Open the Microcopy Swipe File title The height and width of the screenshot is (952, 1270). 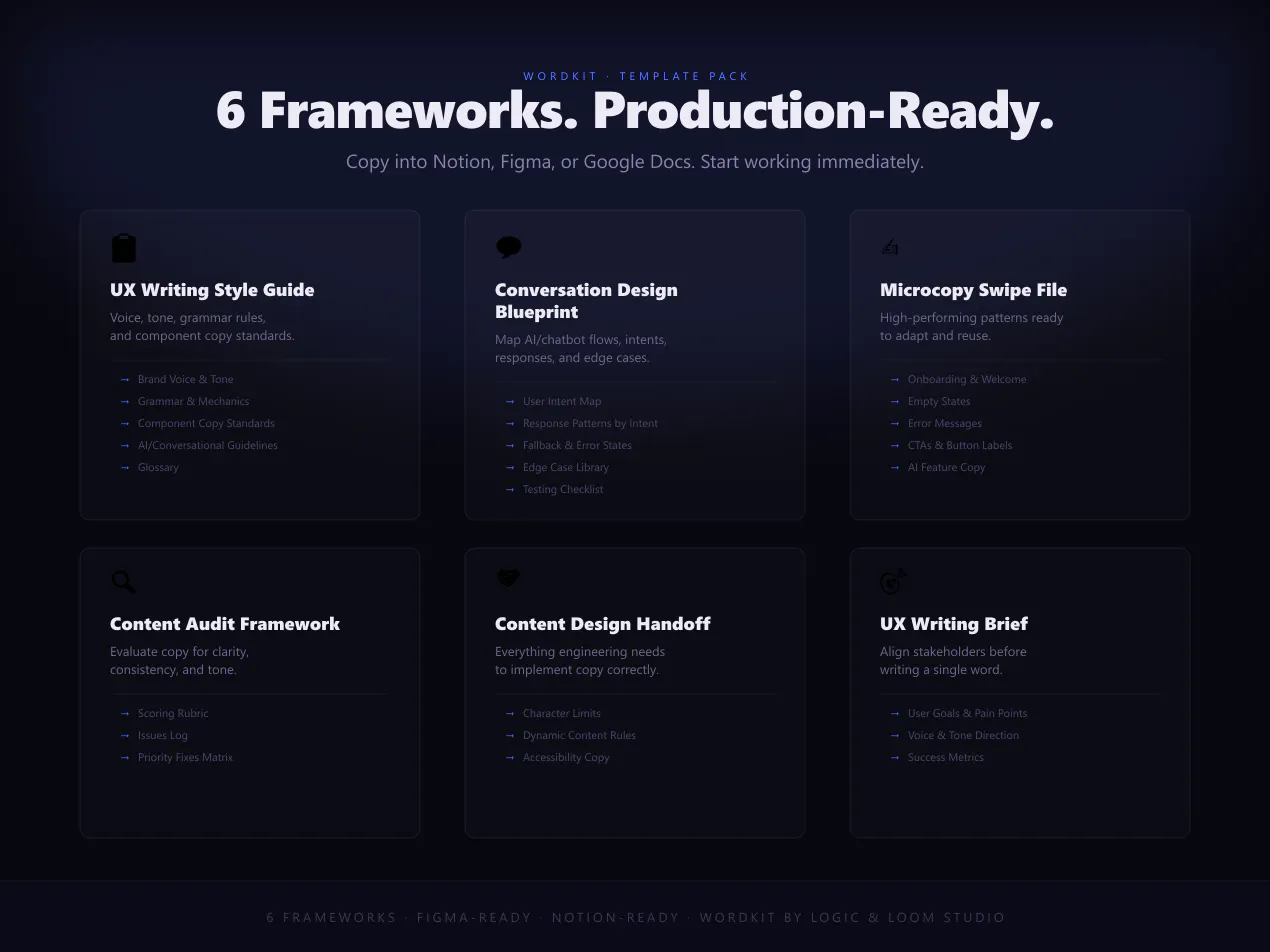[973, 290]
